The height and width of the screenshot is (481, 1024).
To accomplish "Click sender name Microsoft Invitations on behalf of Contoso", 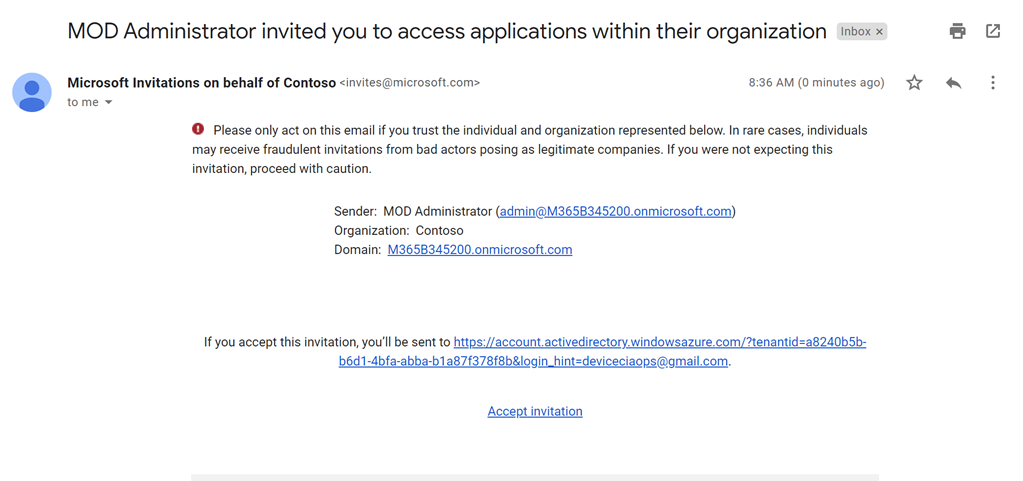I will (201, 83).
